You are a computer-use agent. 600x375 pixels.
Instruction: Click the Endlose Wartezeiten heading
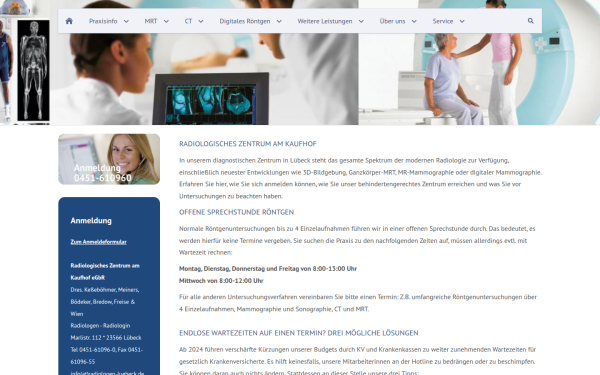298,333
